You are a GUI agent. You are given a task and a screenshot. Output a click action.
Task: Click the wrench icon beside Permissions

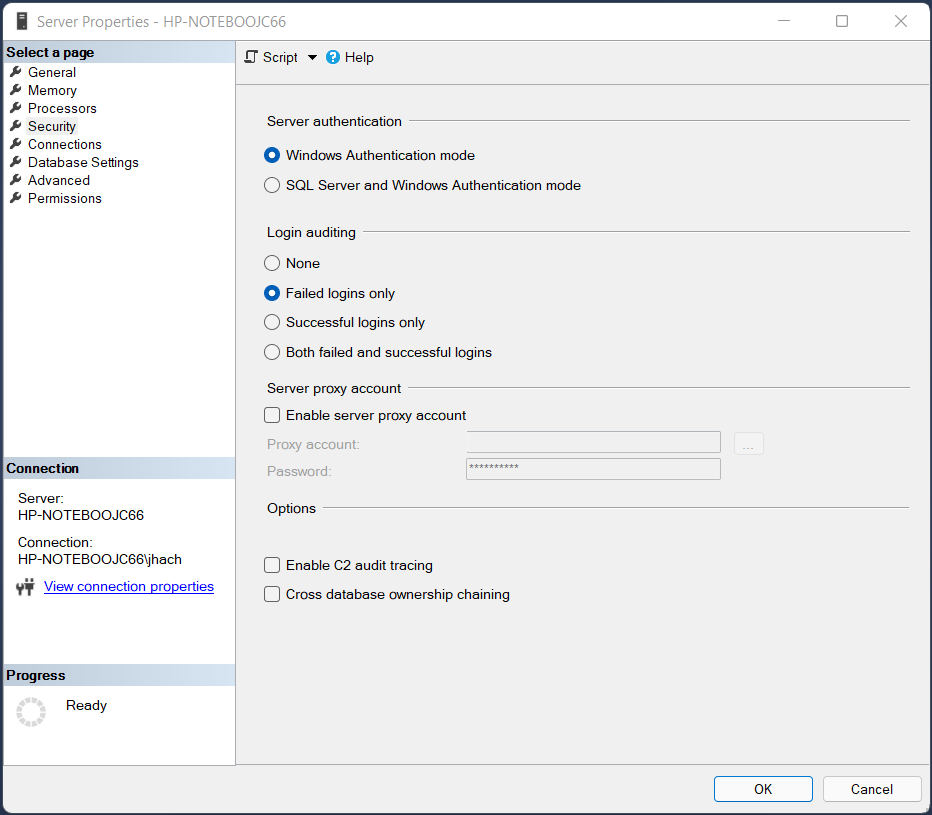(x=16, y=198)
